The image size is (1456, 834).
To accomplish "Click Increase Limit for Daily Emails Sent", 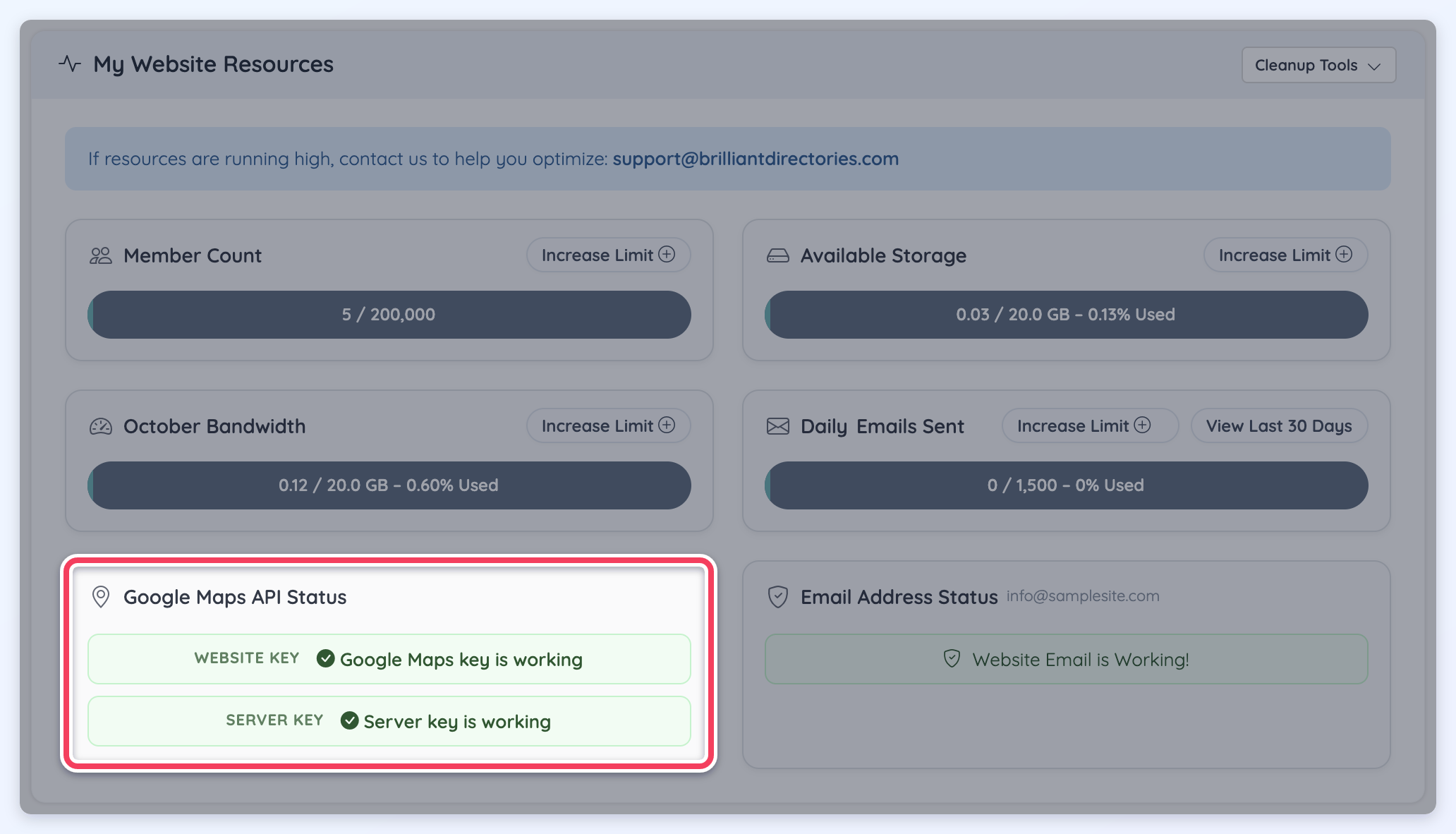I will tap(1090, 425).
